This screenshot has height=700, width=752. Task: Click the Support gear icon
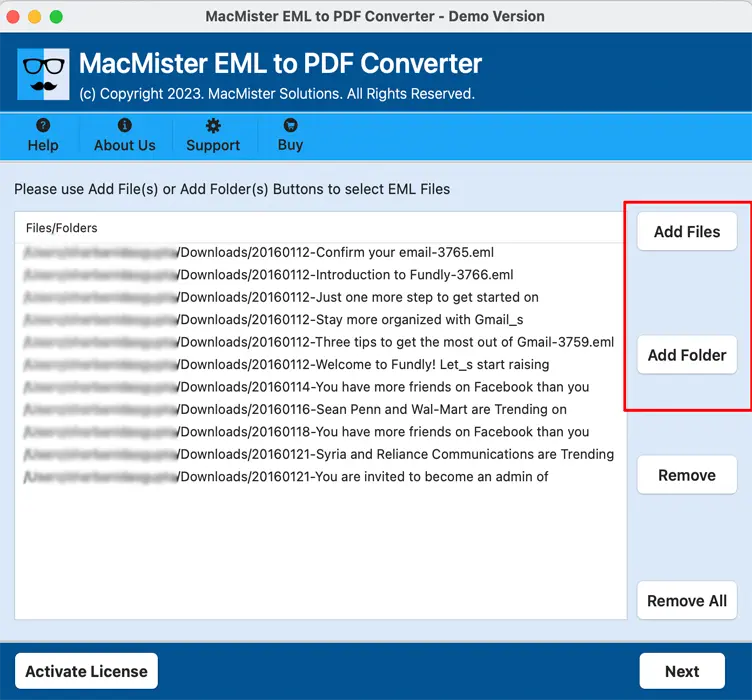213,126
